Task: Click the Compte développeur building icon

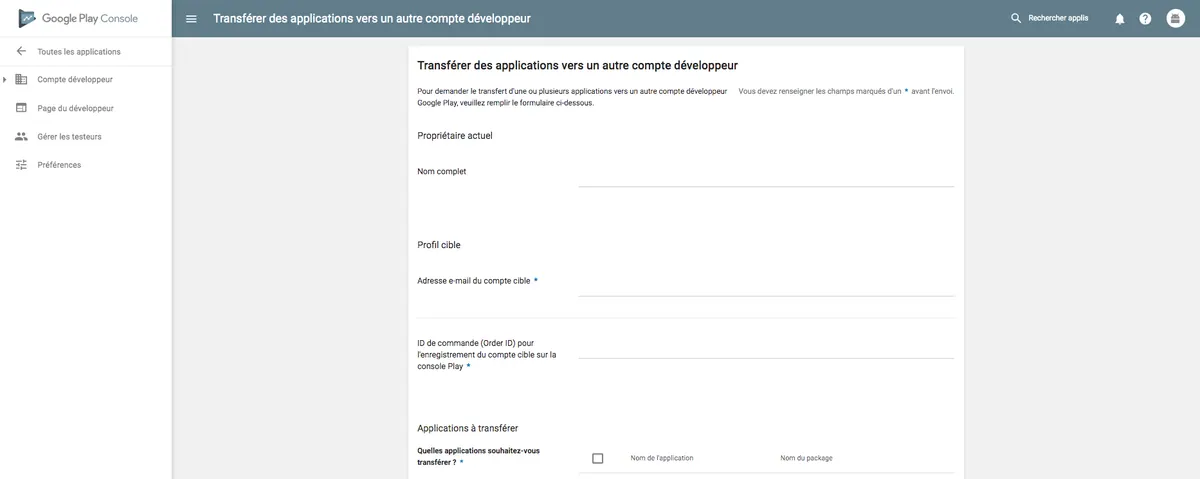Action: tap(22, 79)
